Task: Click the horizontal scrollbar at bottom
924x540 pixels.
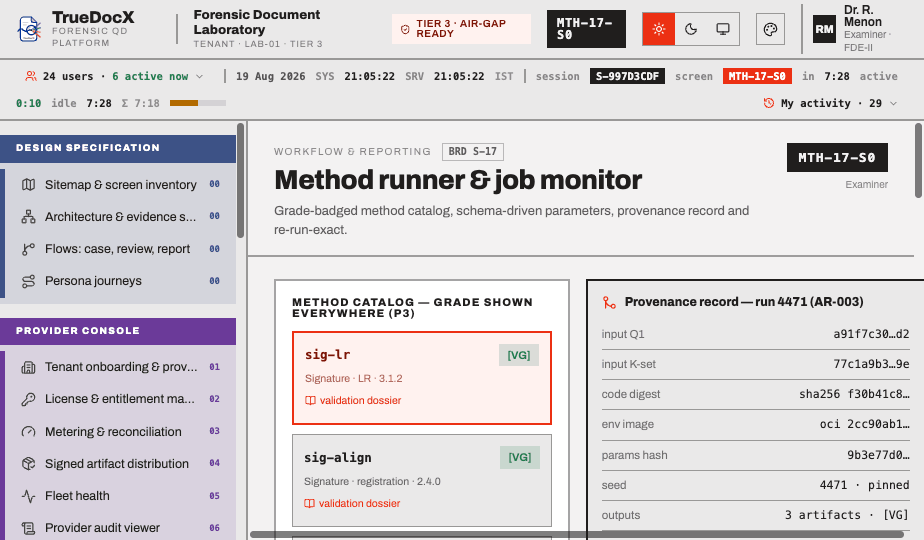Action: tap(578, 535)
